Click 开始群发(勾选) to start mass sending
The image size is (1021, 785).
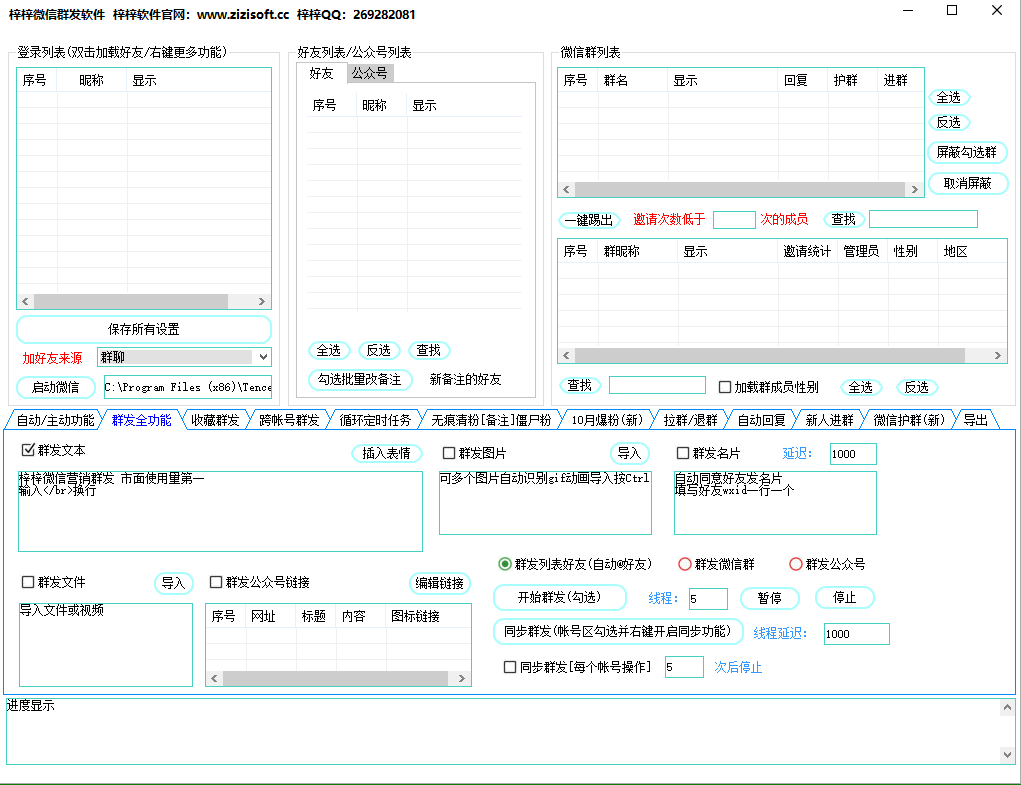560,597
